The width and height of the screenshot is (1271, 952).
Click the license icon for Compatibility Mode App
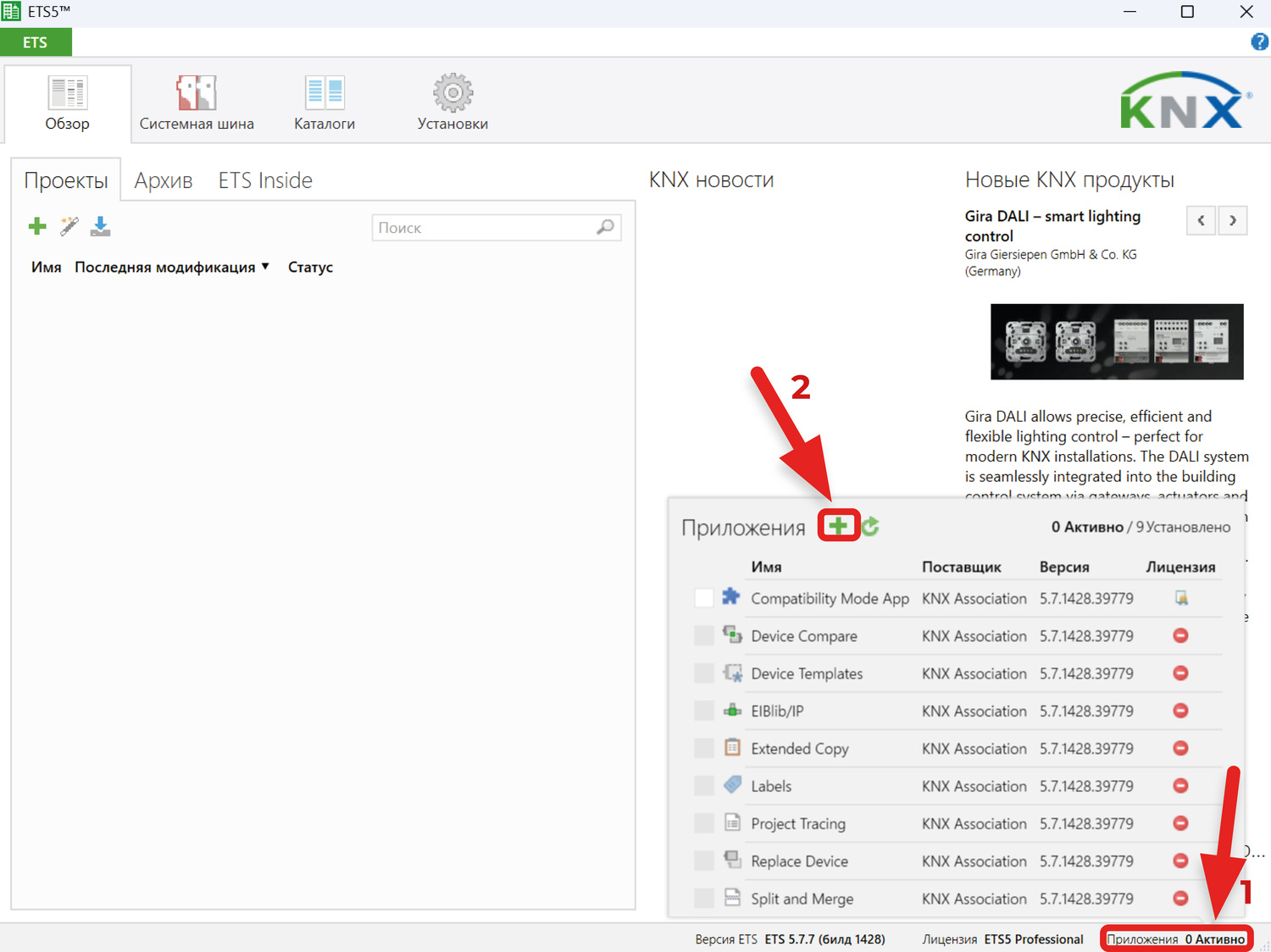tap(1180, 598)
